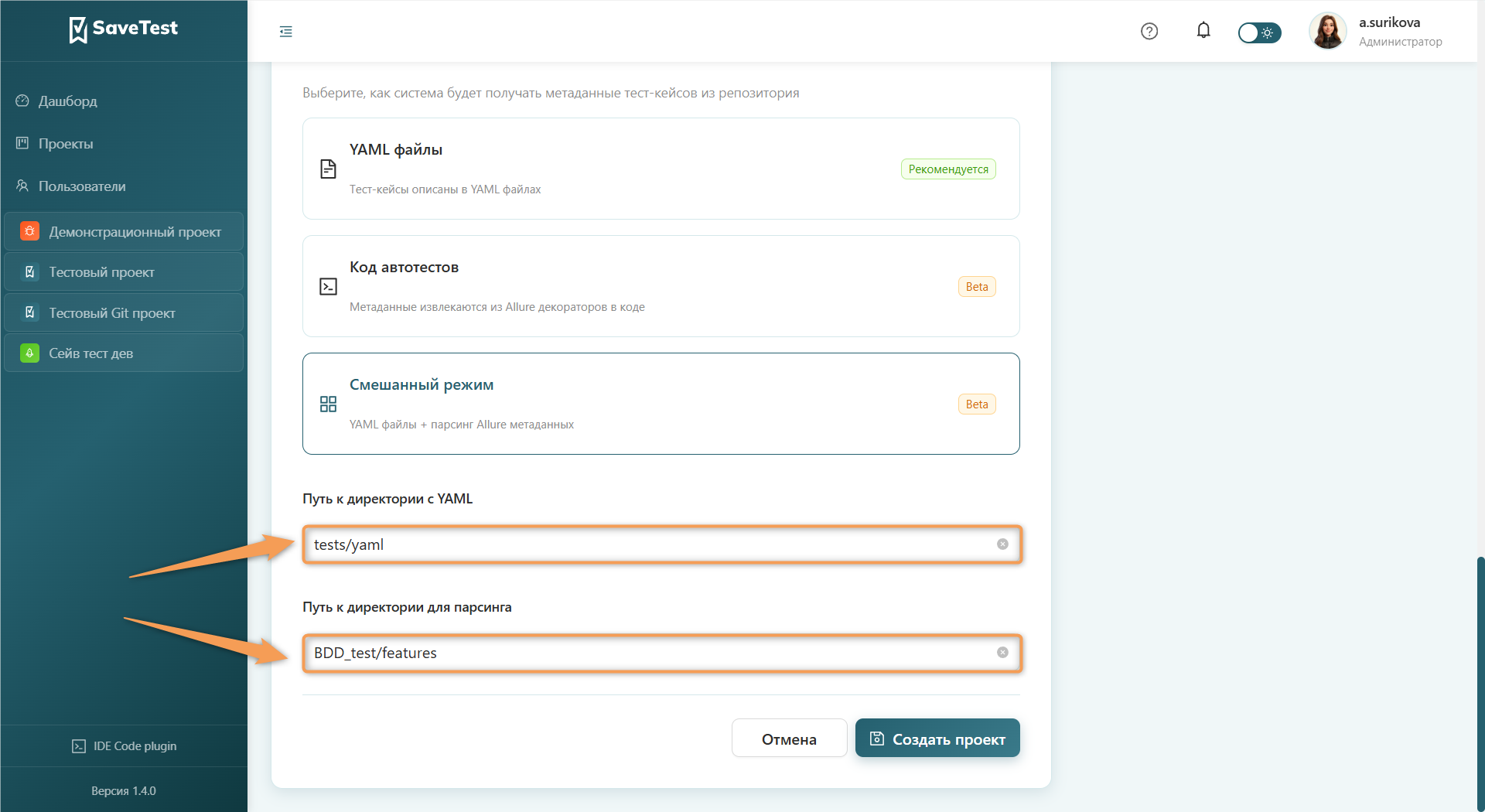Image resolution: width=1485 pixels, height=812 pixels.
Task: Click Тестовый Git проект icon
Action: 29,312
